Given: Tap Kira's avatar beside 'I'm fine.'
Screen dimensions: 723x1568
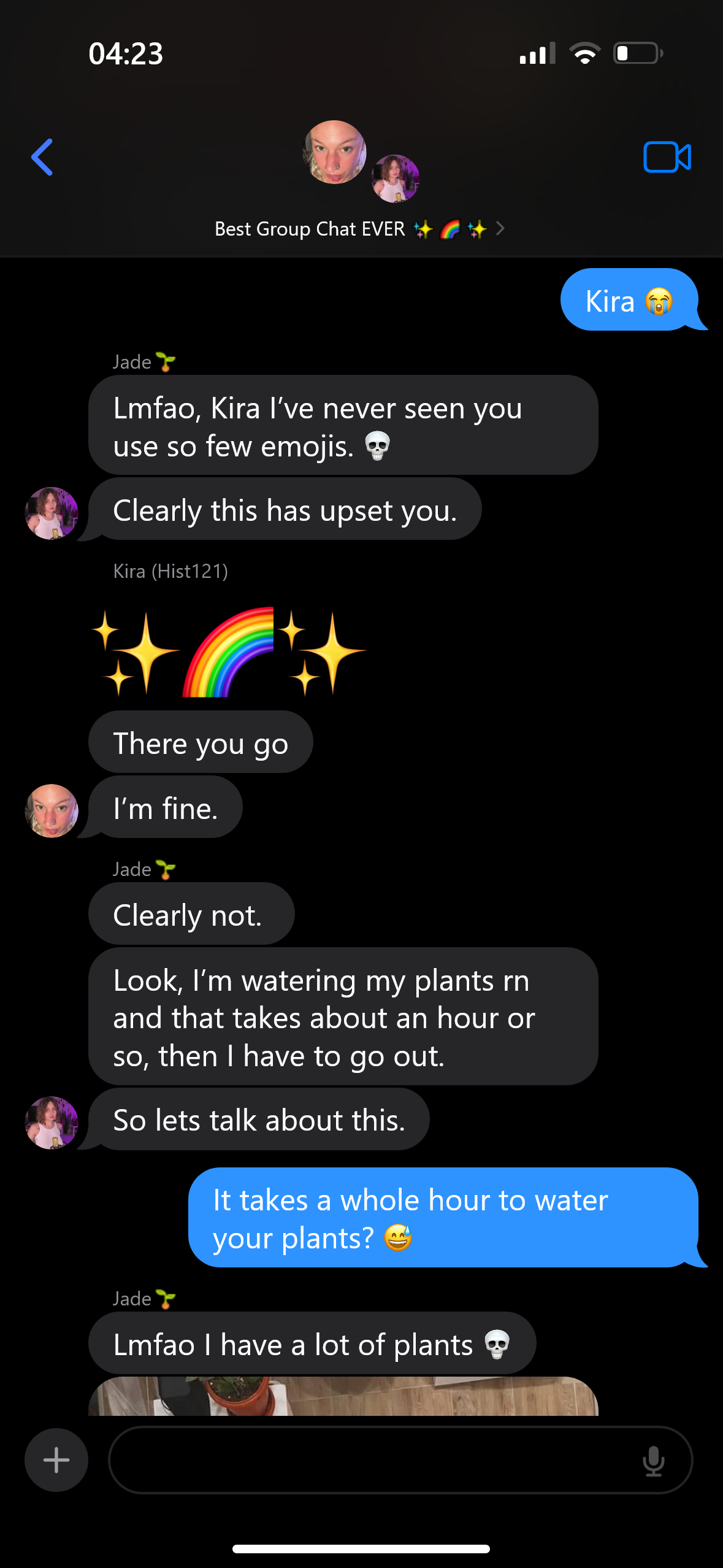Looking at the screenshot, I should (52, 811).
